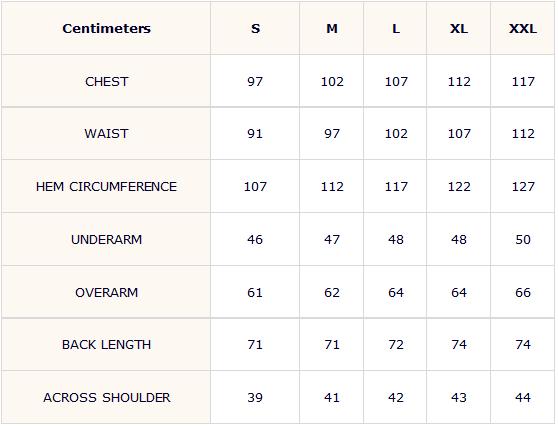Viewport: 558px width, 427px height.
Task: Click hem circumference value 127 for XXL
Action: pos(523,186)
